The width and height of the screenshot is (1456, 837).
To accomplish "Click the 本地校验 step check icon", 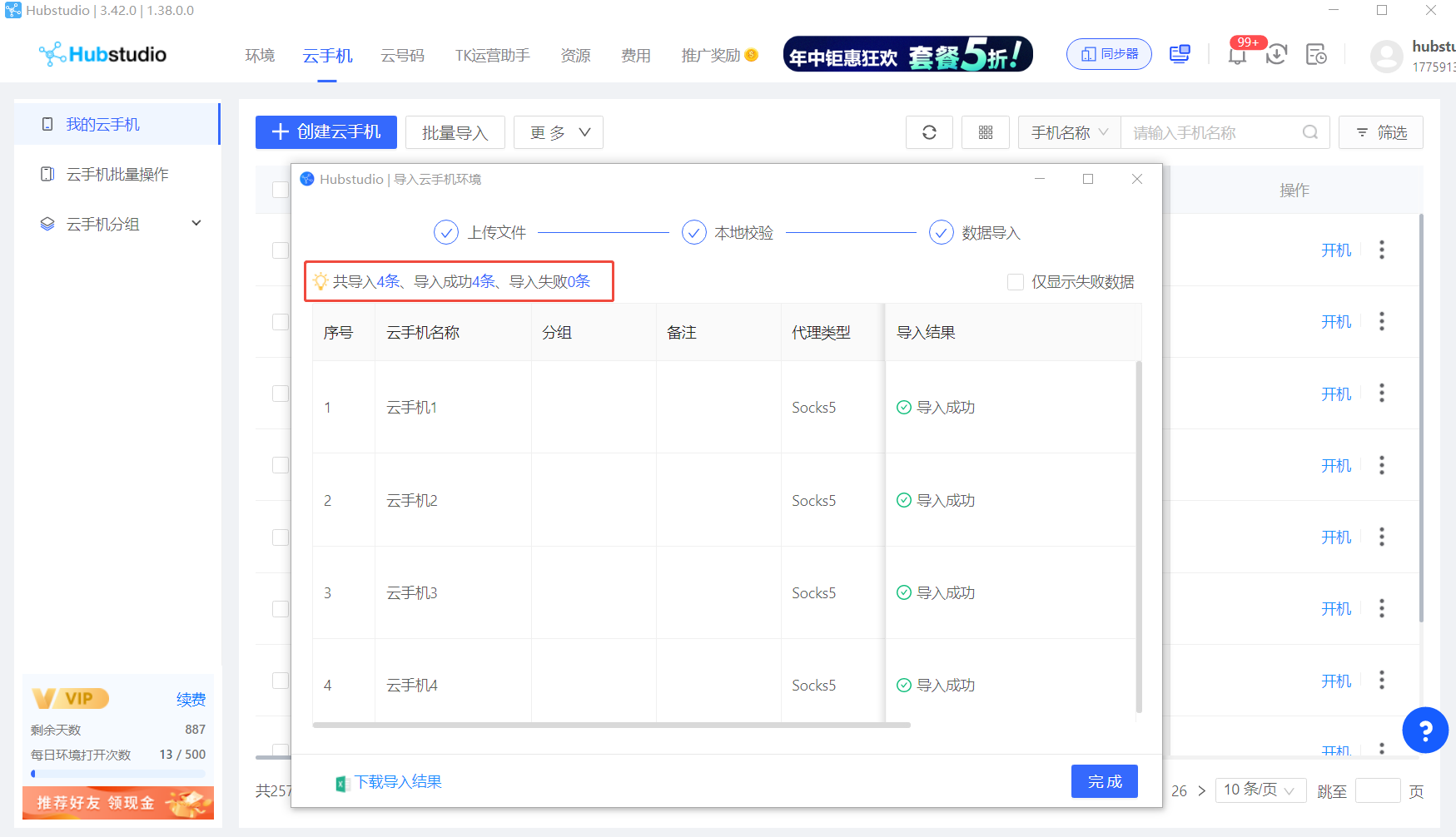I will click(694, 232).
